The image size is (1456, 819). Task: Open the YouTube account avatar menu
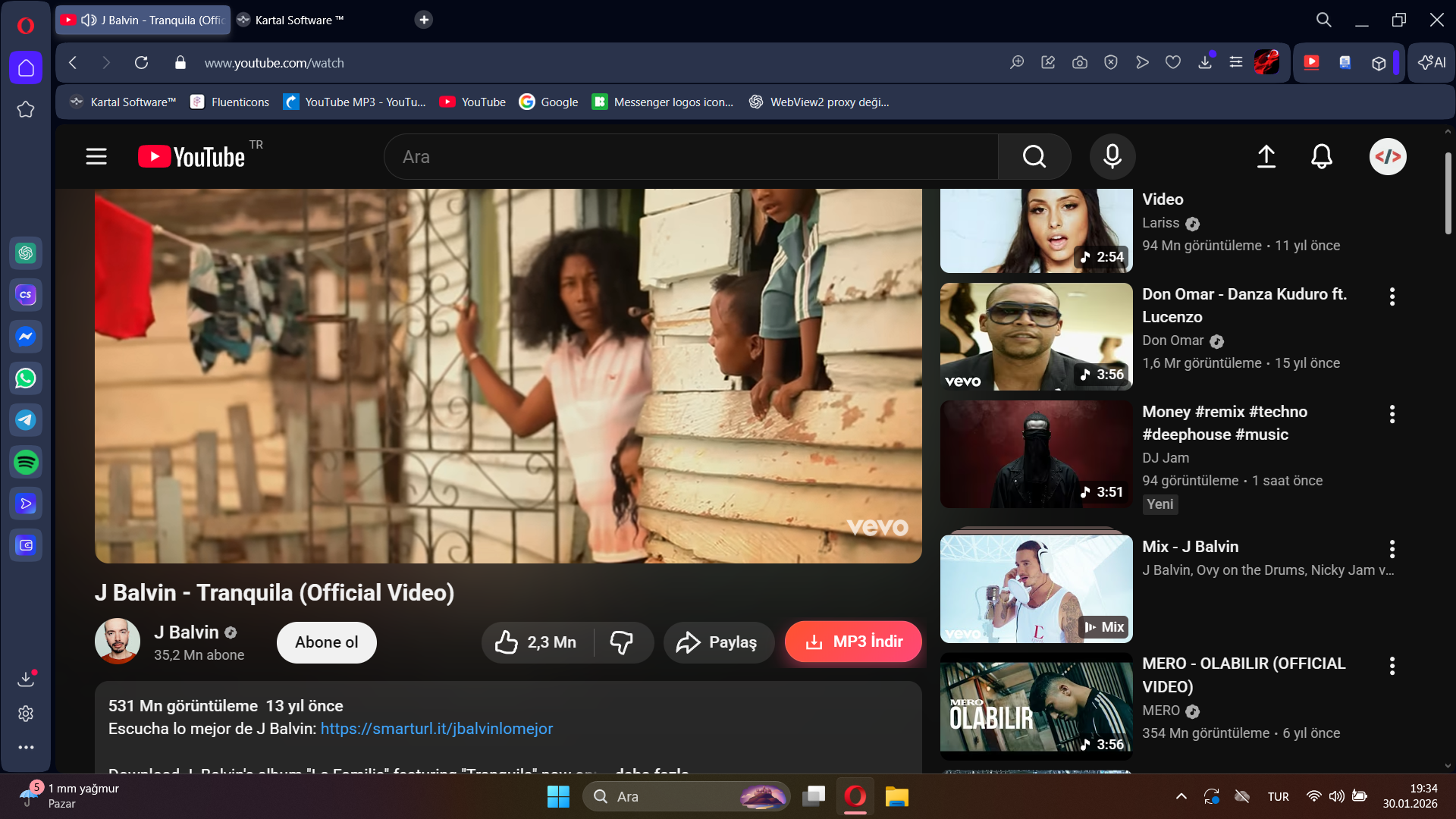(1389, 157)
